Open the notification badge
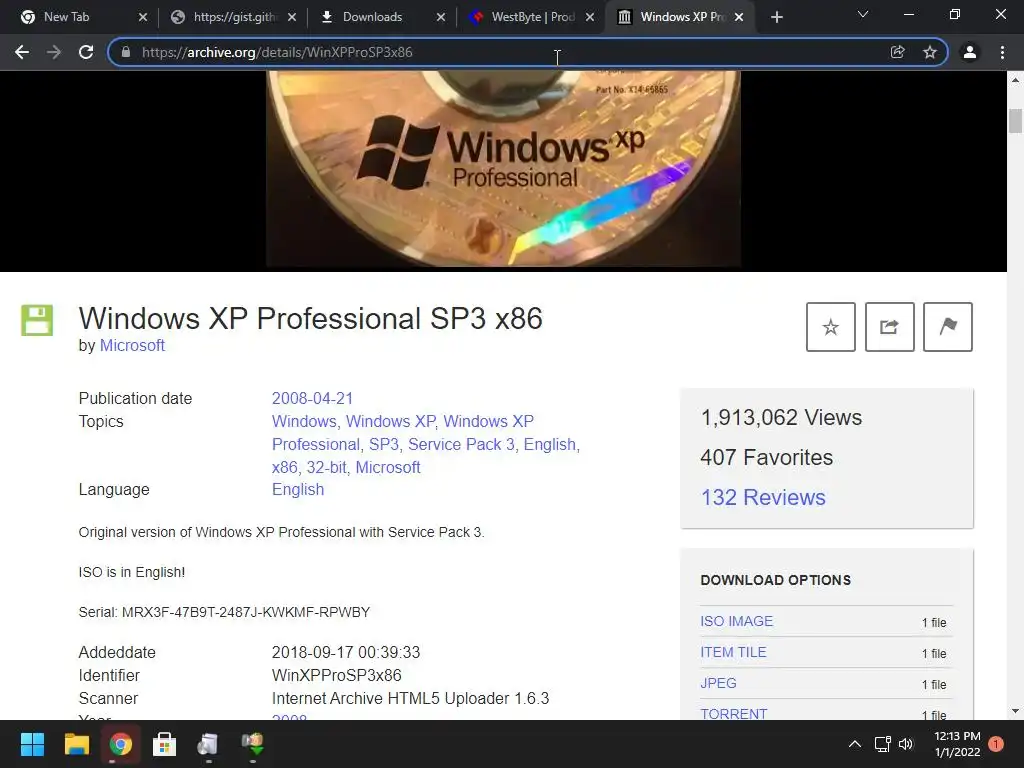The image size is (1024, 768). pos(996,744)
